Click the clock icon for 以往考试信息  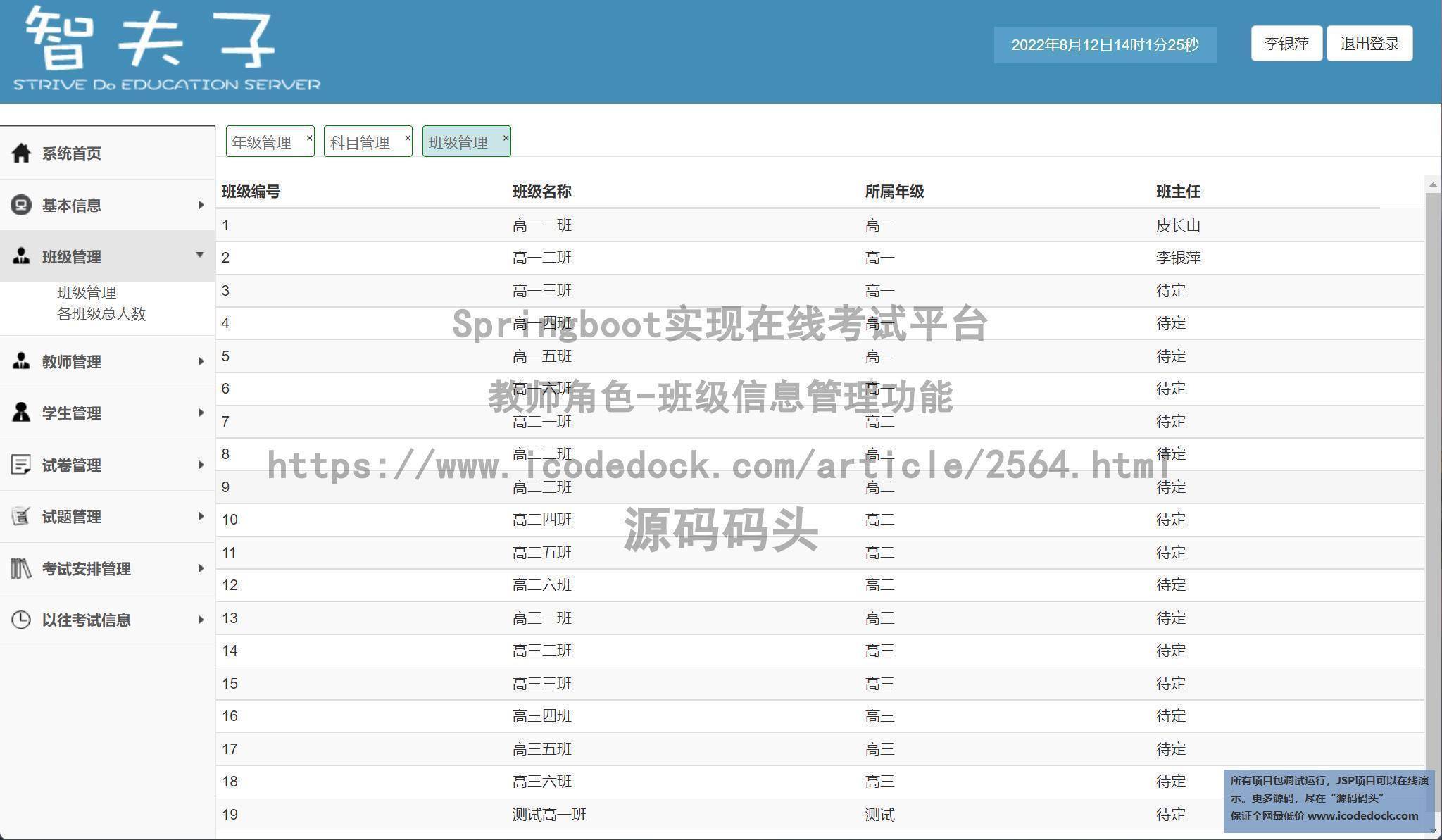pos(21,620)
